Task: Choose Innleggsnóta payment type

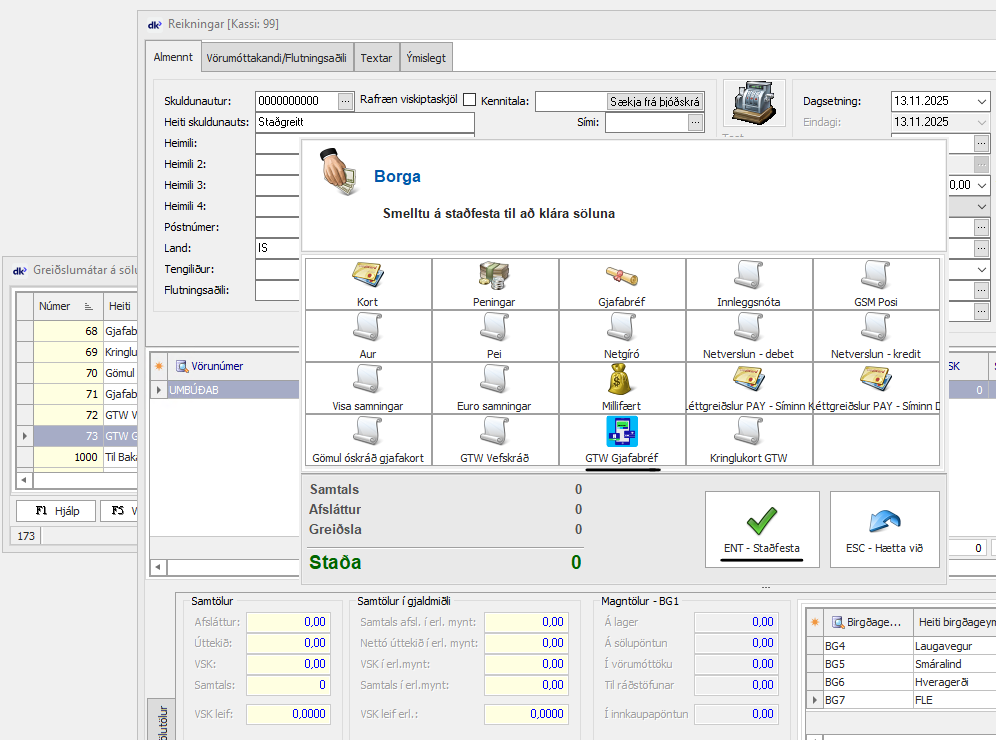Action: [748, 282]
